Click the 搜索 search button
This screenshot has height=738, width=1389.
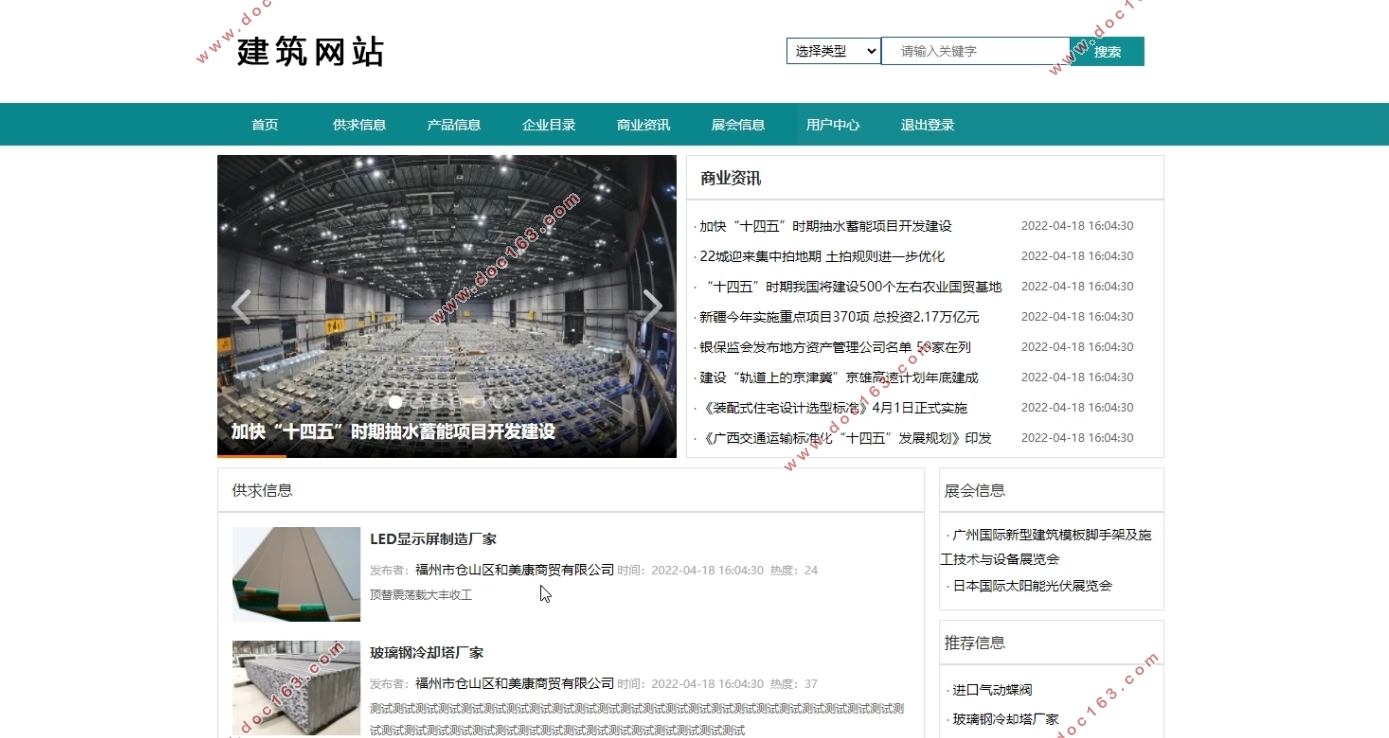pos(1104,51)
